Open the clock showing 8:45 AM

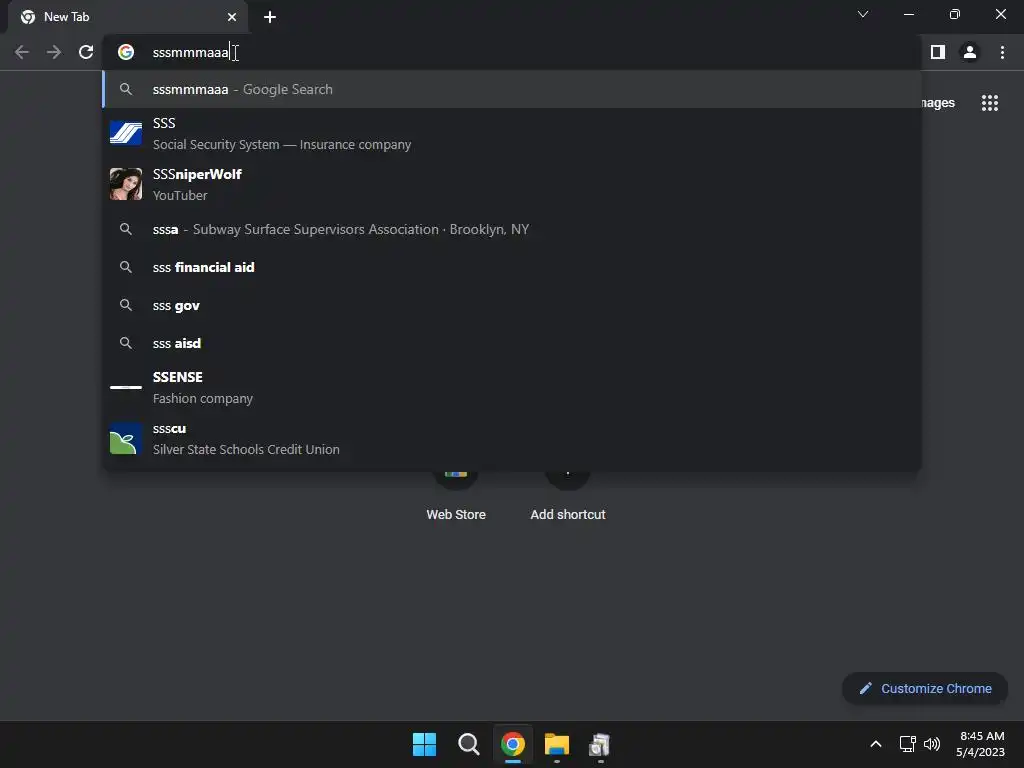coord(980,744)
